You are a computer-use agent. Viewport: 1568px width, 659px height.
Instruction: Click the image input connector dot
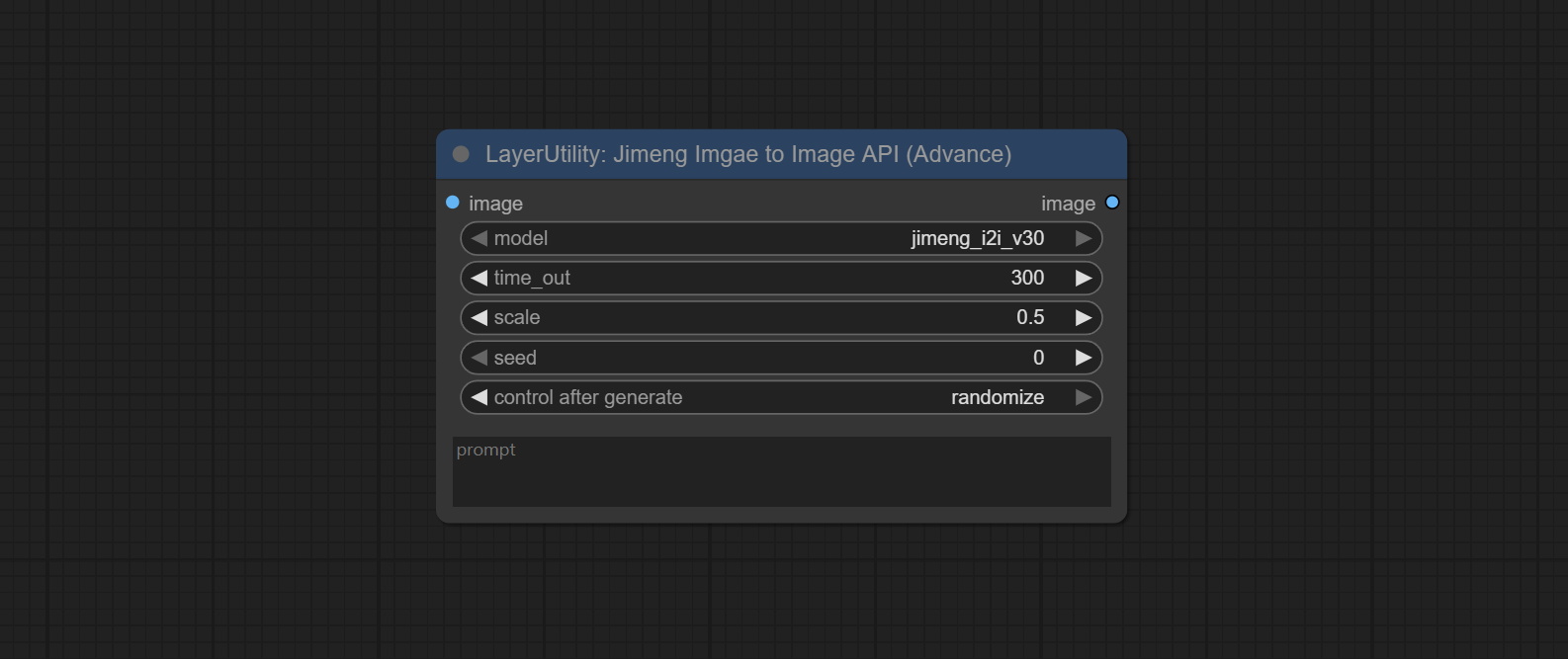[x=453, y=203]
